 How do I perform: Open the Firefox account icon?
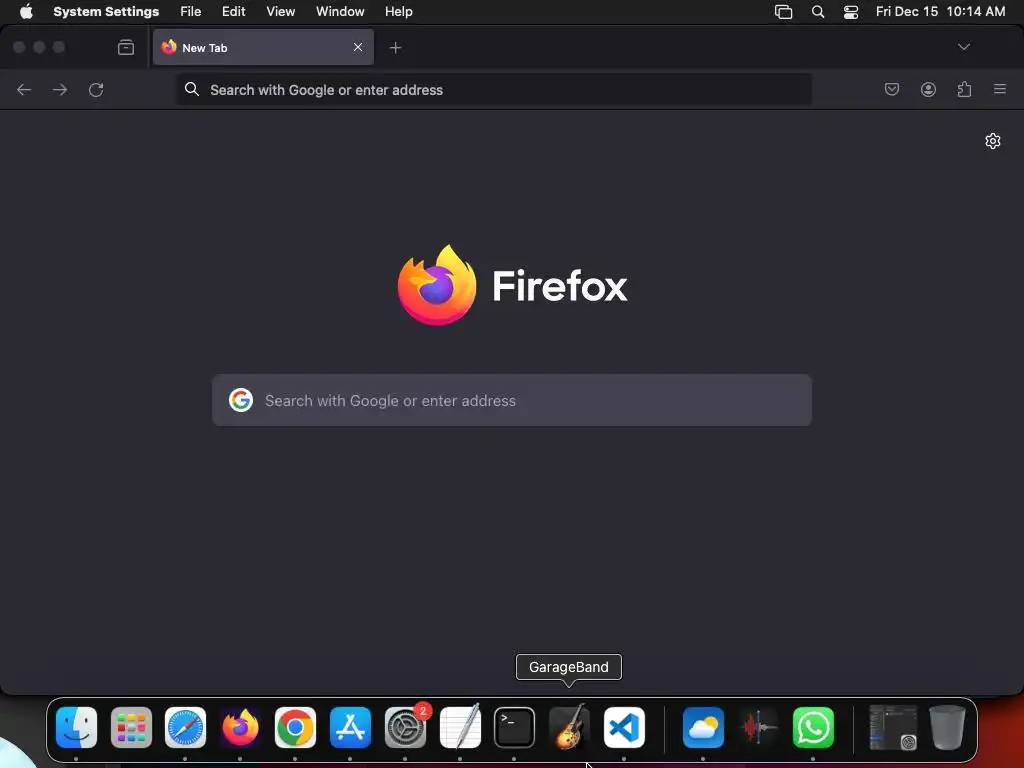click(x=928, y=89)
